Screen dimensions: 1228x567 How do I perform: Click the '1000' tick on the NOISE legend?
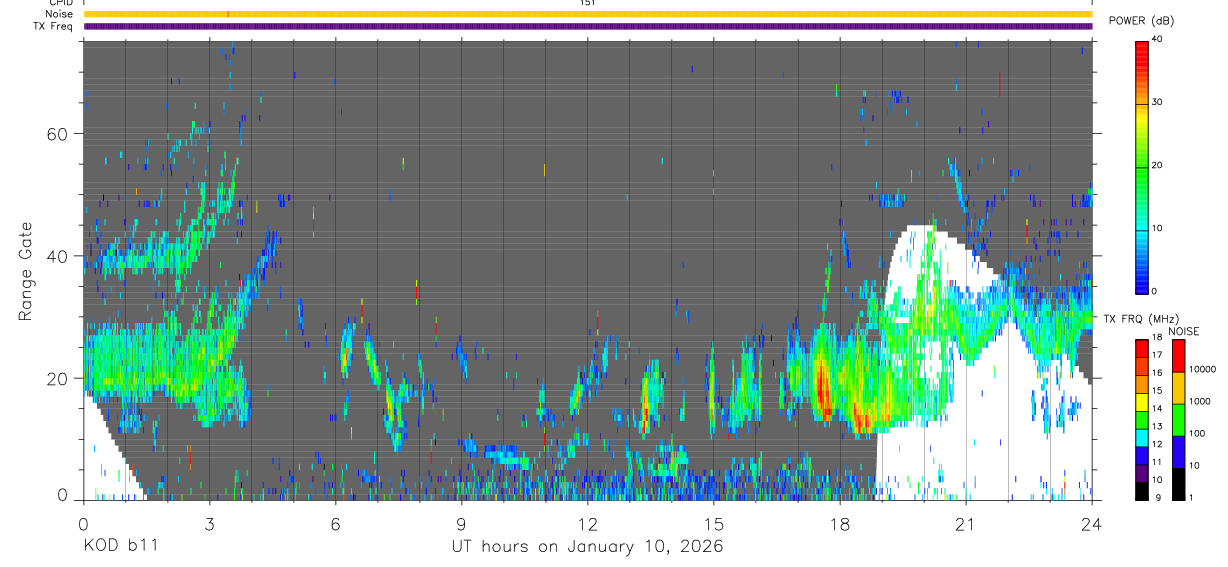click(1198, 401)
